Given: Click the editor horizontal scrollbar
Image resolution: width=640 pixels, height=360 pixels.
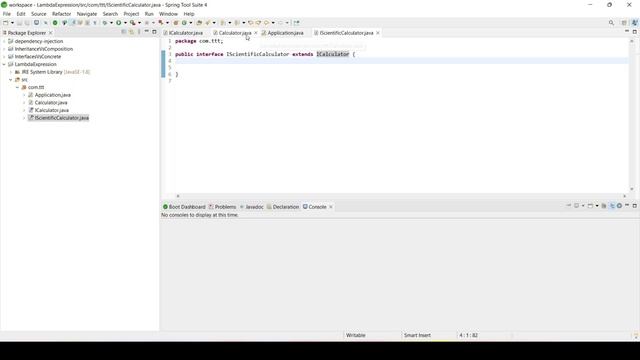Looking at the screenshot, I should [401, 196].
